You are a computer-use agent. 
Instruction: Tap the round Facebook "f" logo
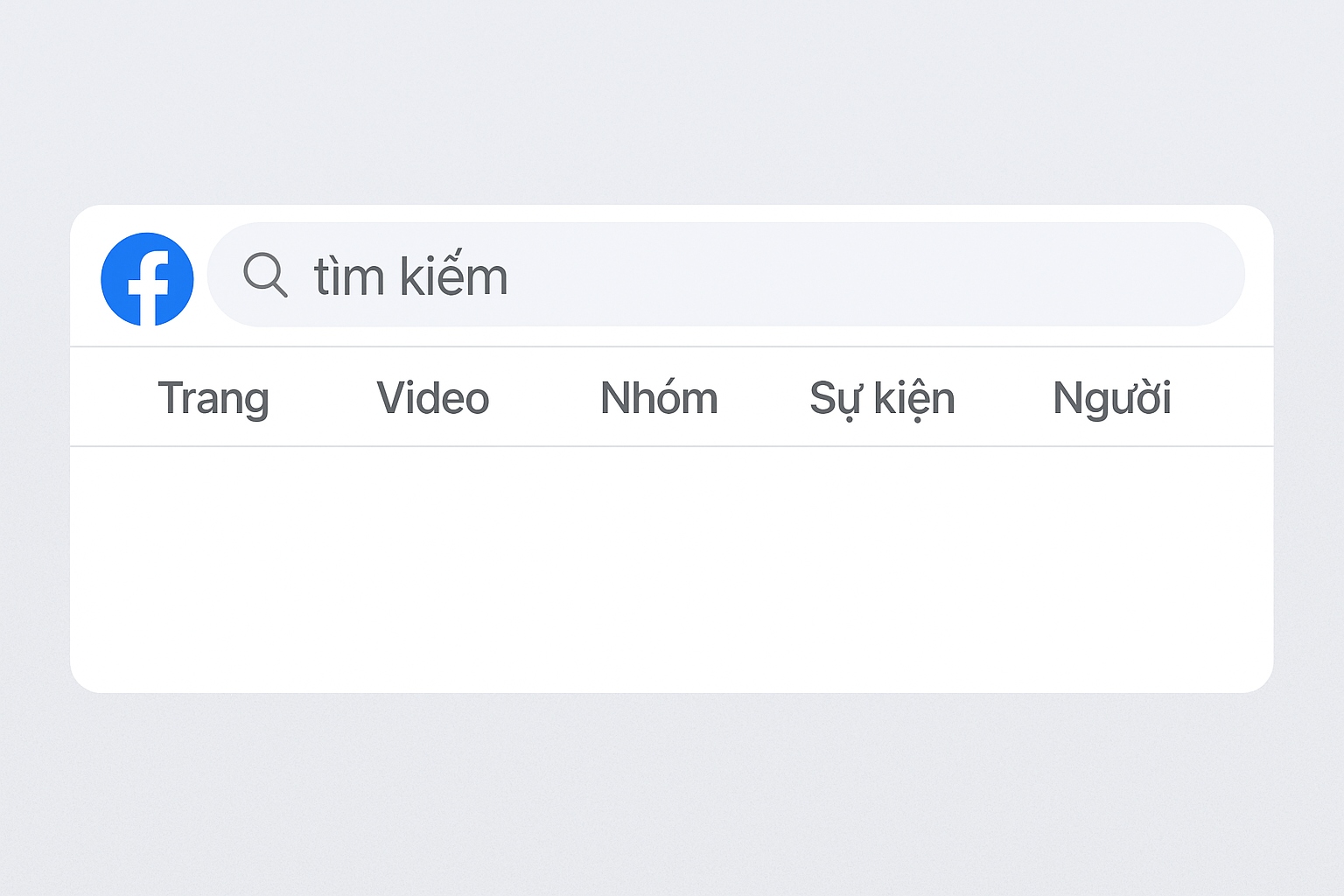(x=147, y=279)
